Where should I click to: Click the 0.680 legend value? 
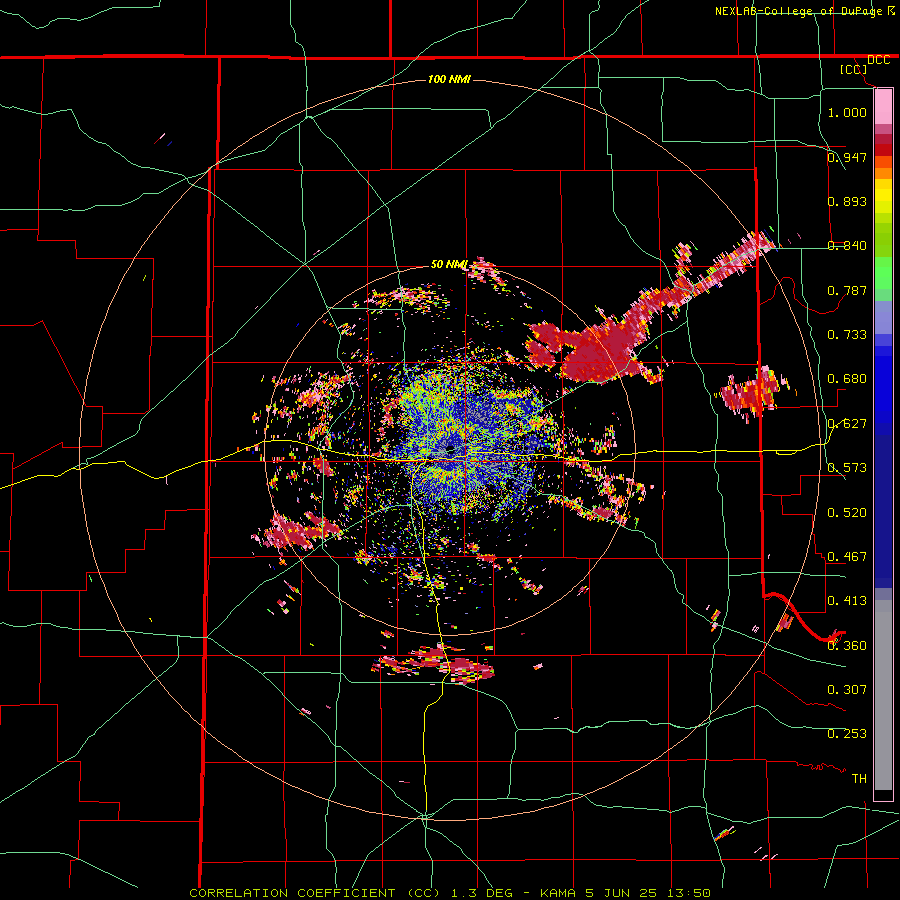tap(847, 379)
